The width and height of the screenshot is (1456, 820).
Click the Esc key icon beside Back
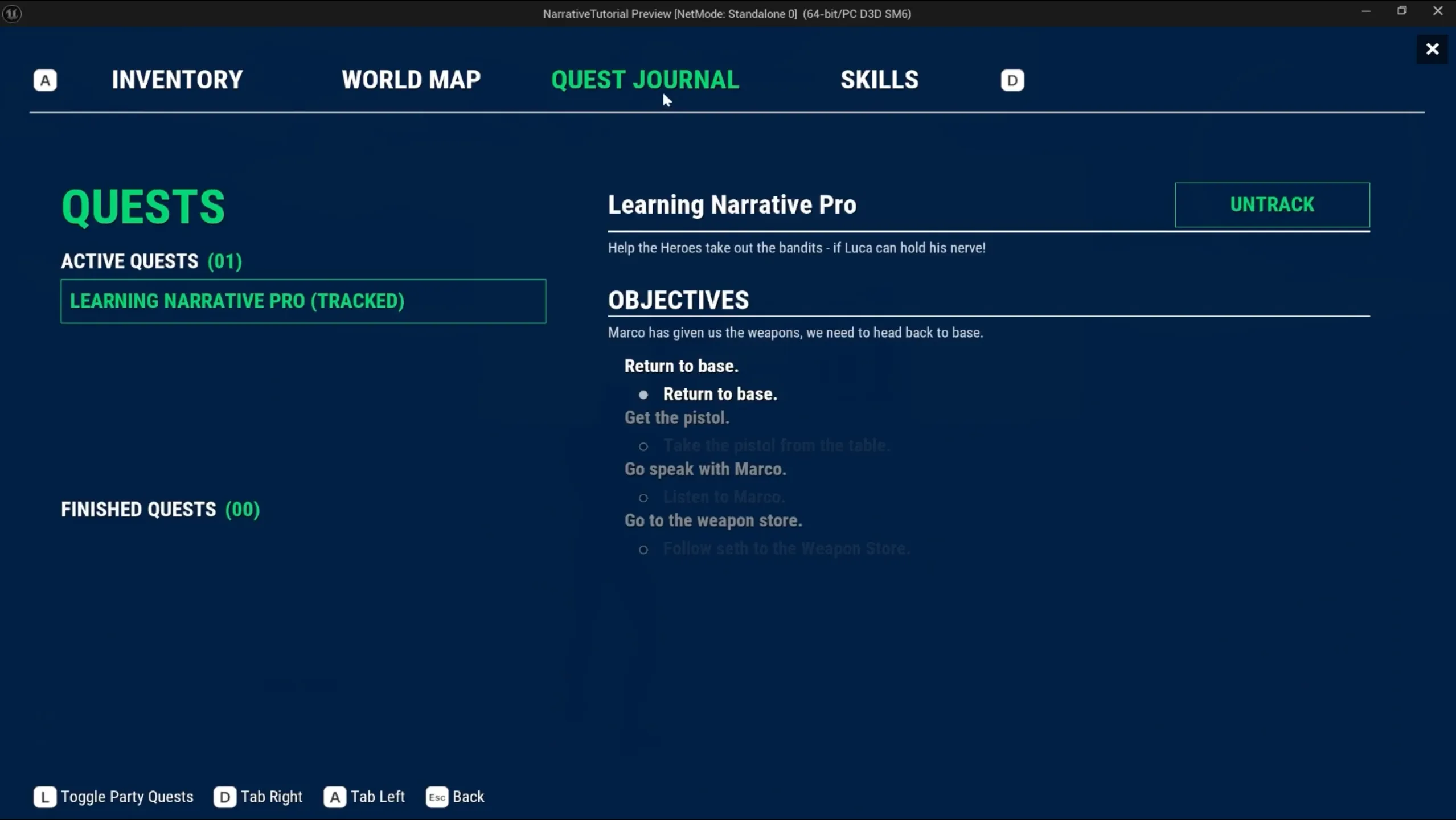[437, 797]
